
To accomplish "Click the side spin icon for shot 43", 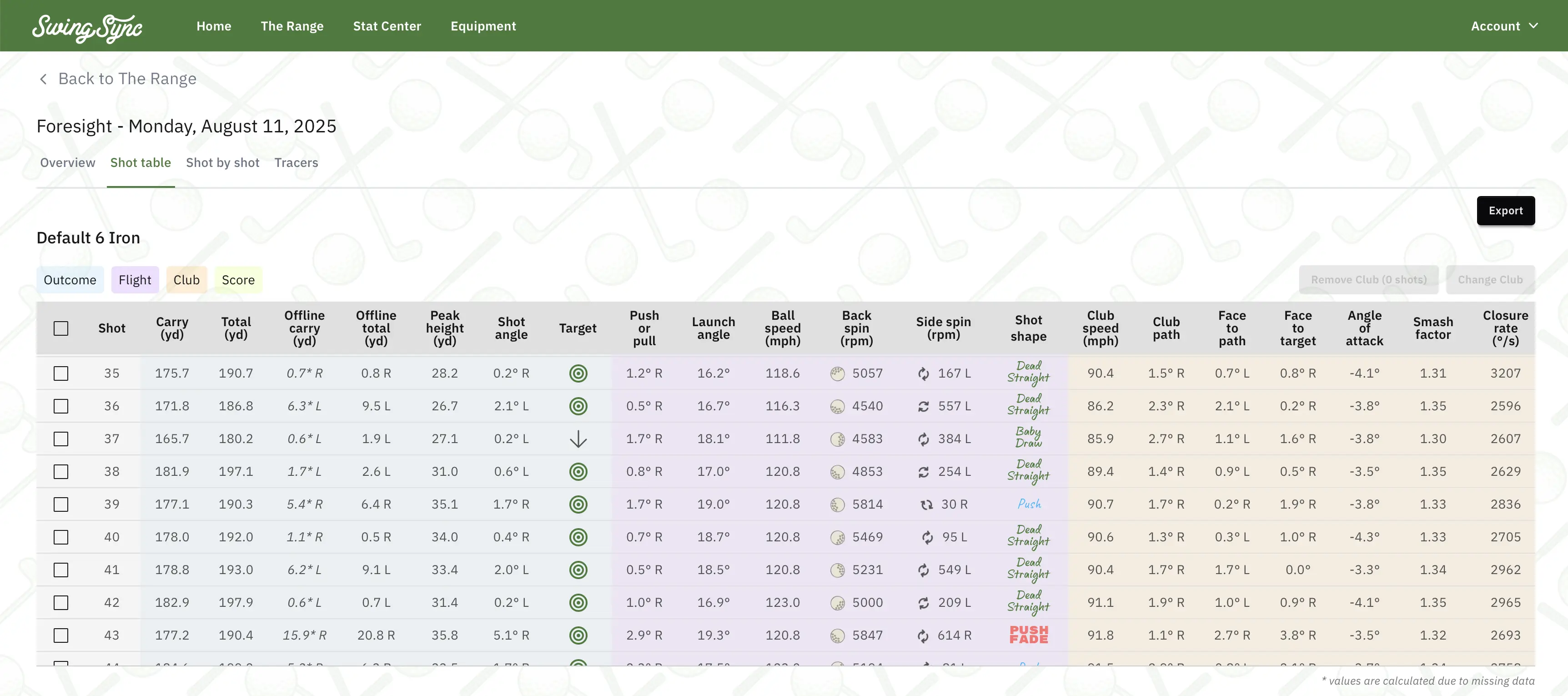I will [x=923, y=635].
